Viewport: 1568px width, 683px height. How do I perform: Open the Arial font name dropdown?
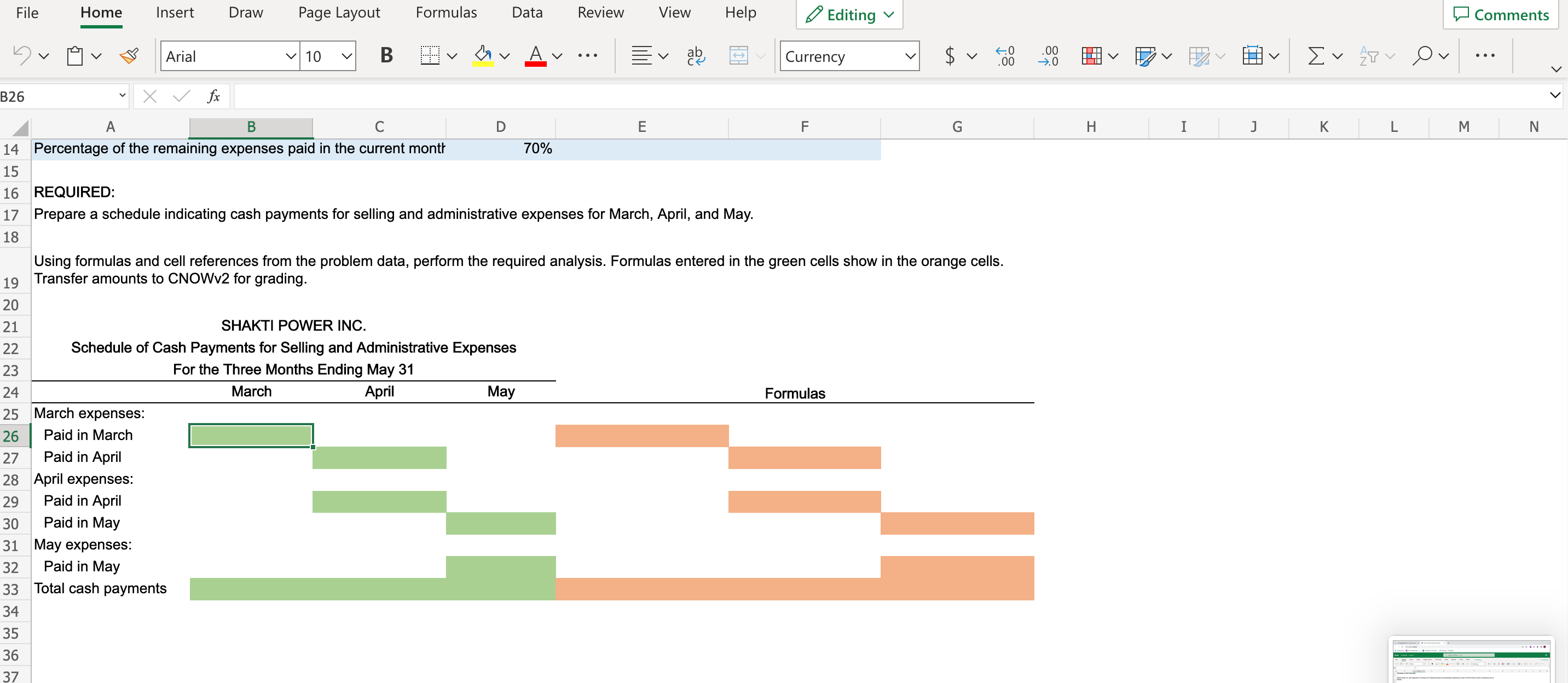(x=291, y=56)
